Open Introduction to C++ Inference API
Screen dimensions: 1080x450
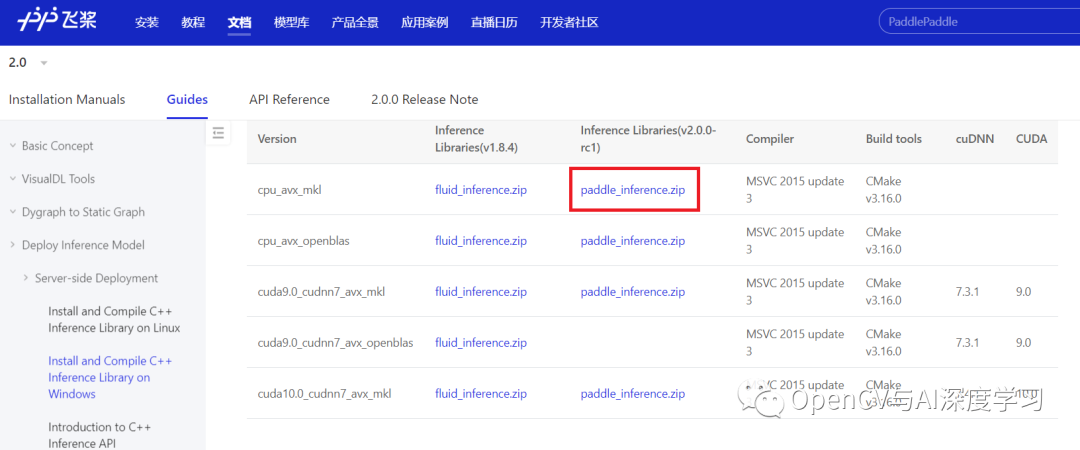pos(101,435)
